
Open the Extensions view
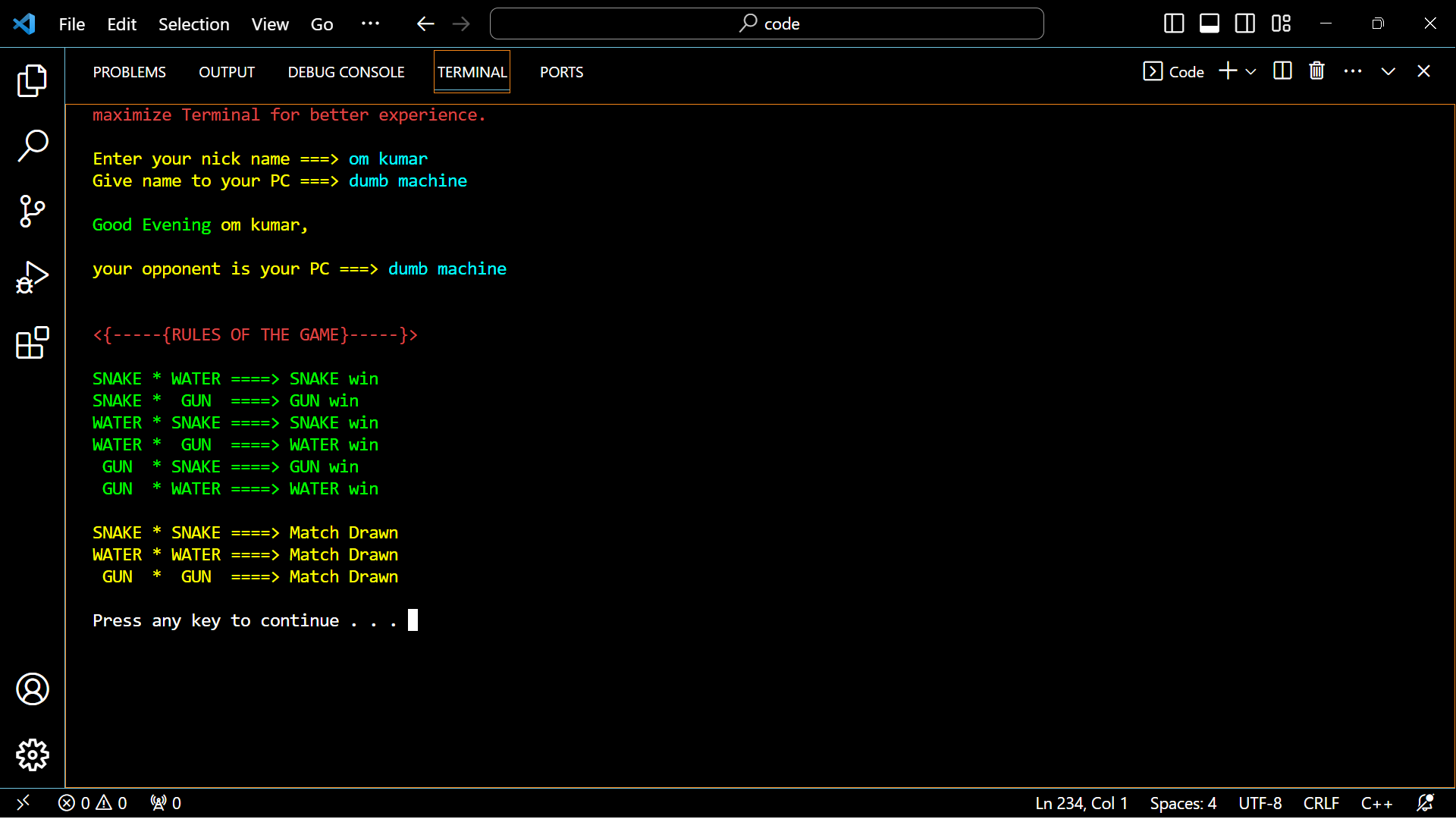32,343
